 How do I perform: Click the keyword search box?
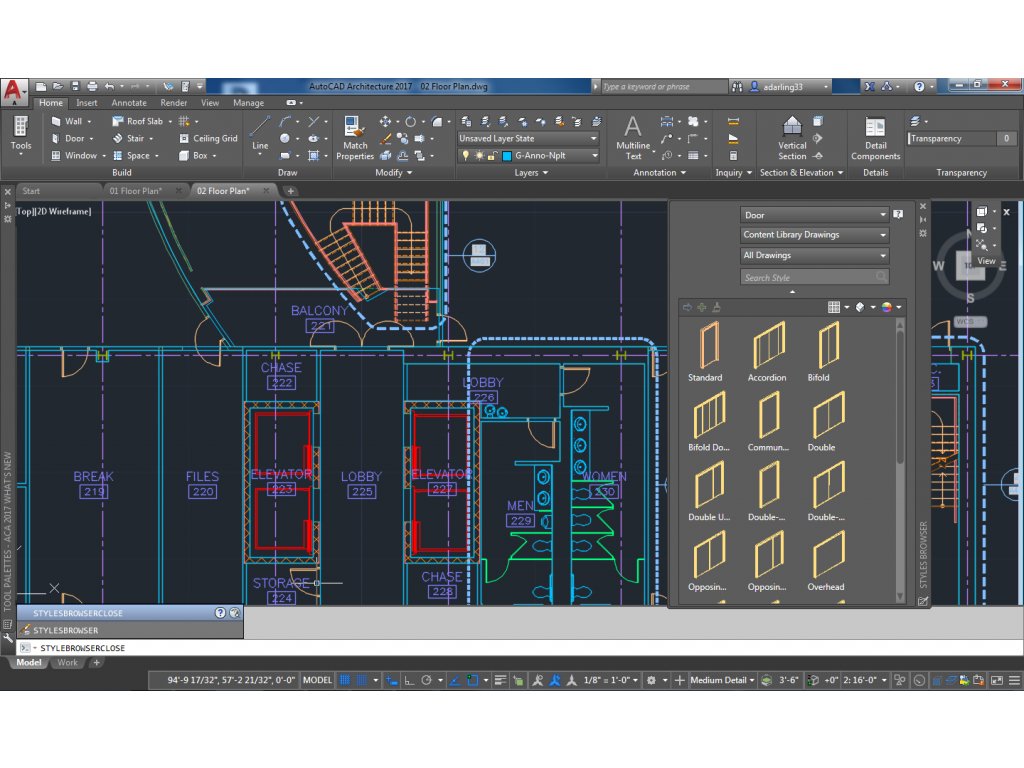point(664,86)
